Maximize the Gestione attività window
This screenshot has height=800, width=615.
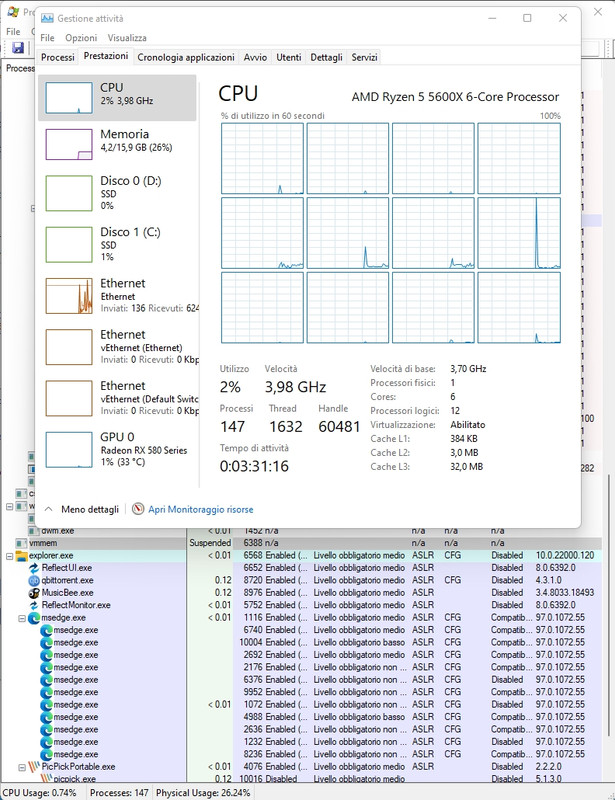point(527,18)
